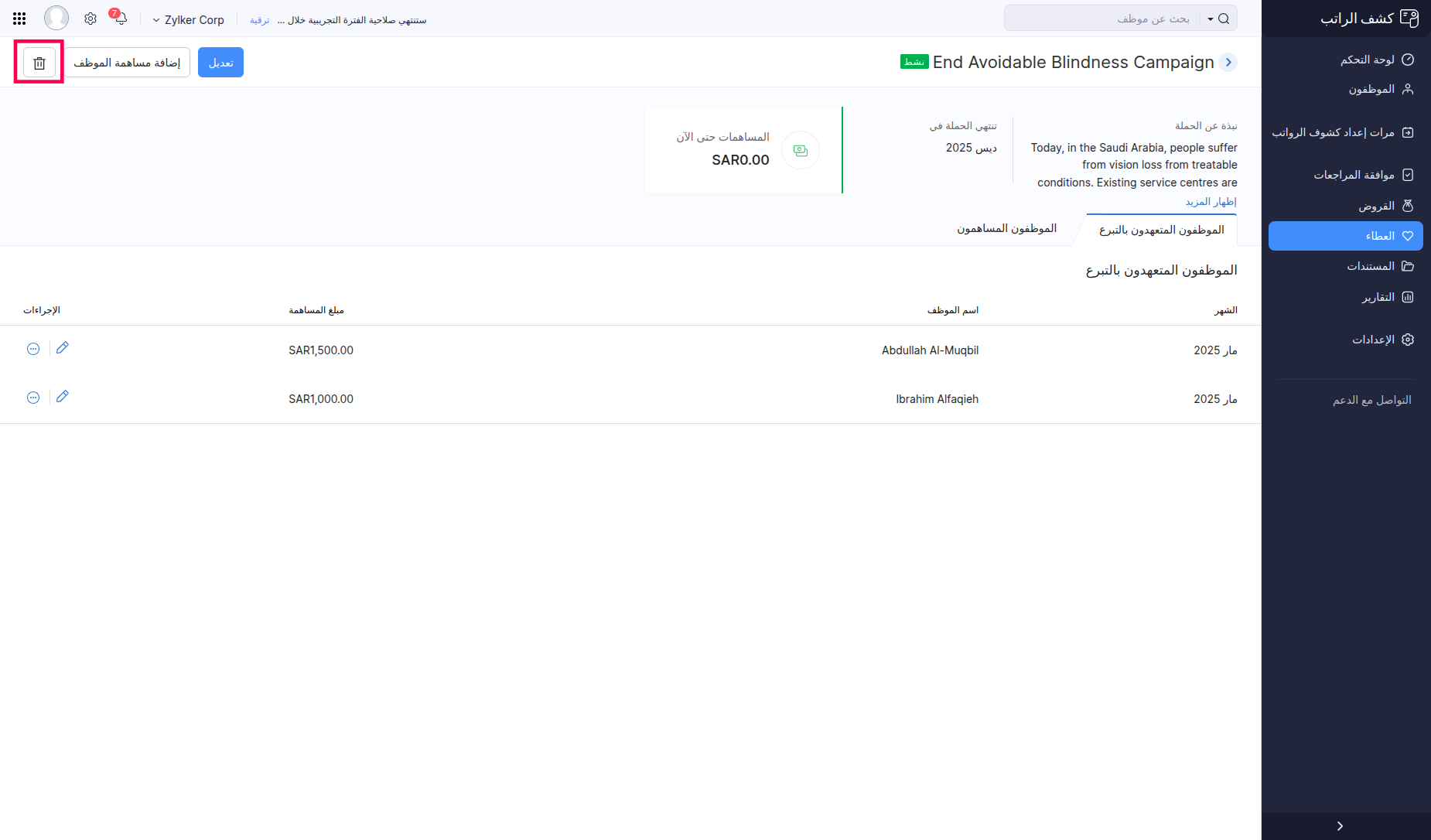
Task: Expand the Zylker Corp organization dropdown
Action: pos(189,20)
